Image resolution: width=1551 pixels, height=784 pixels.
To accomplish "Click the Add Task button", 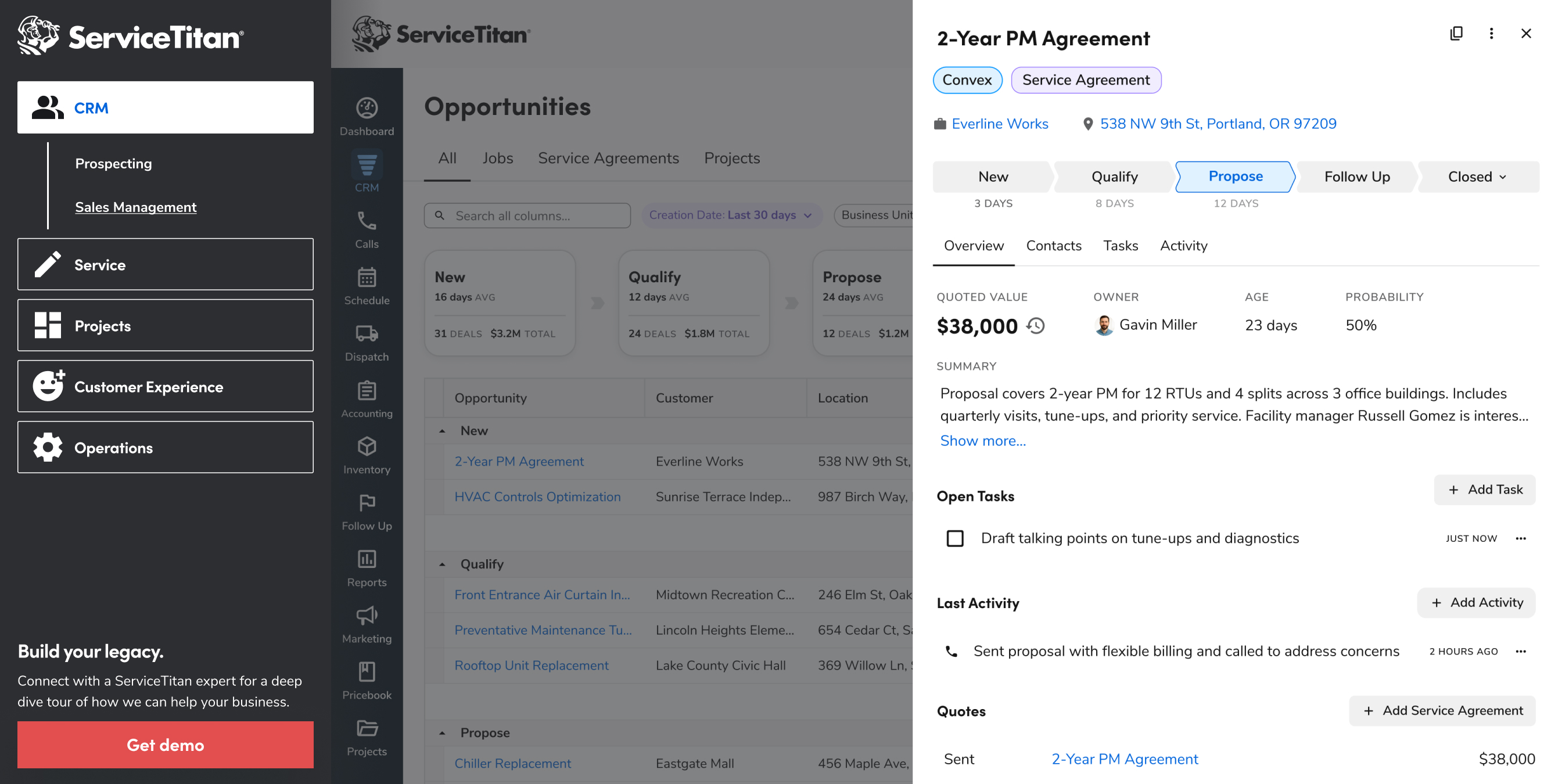I will click(1484, 490).
